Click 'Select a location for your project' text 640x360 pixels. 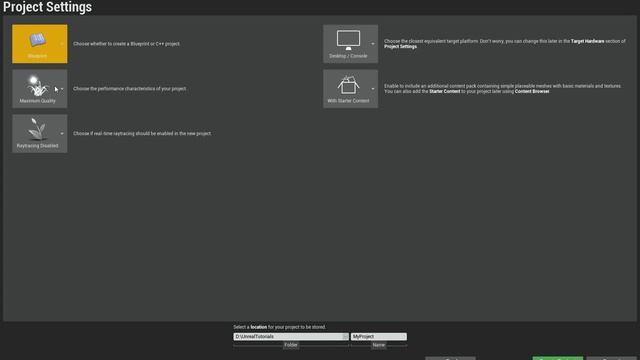[x=280, y=327]
